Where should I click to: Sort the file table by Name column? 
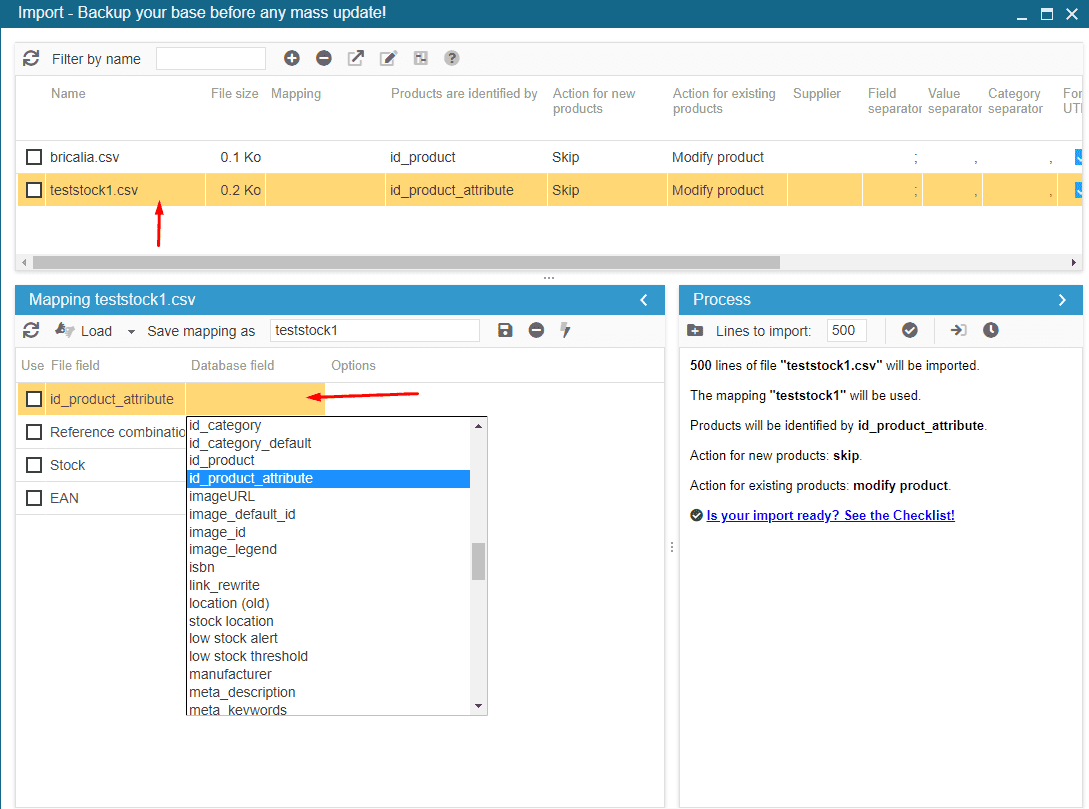point(68,94)
